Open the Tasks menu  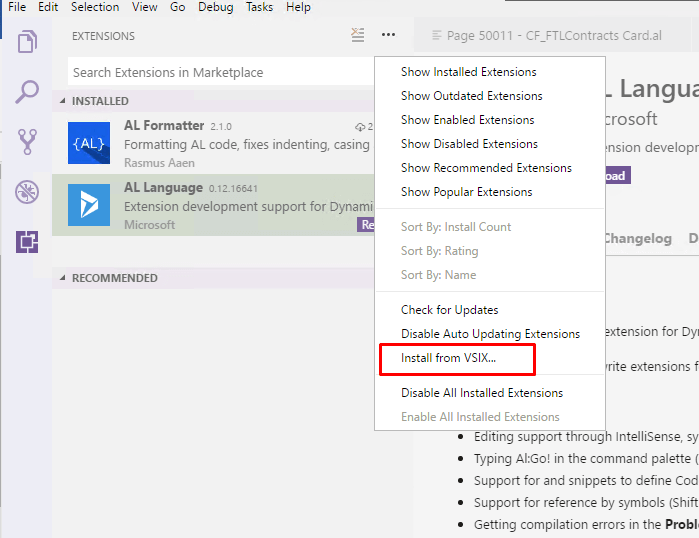click(x=259, y=7)
